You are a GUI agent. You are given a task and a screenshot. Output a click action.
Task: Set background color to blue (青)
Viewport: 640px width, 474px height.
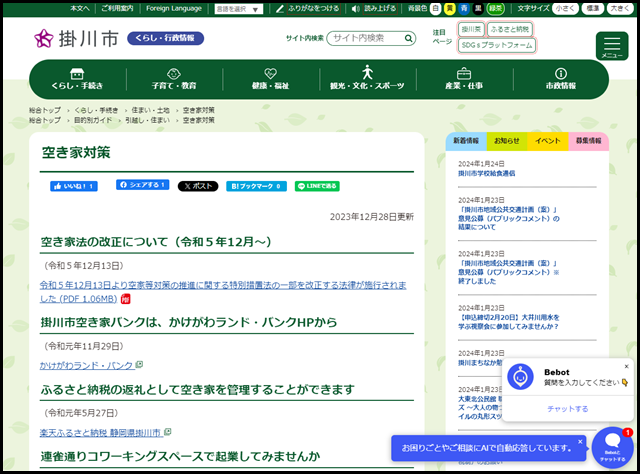click(464, 8)
